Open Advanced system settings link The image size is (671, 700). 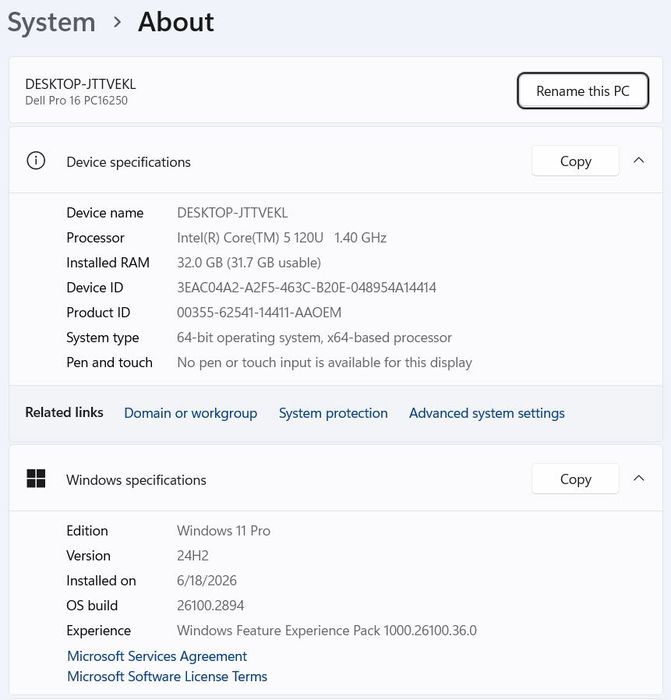pos(487,413)
